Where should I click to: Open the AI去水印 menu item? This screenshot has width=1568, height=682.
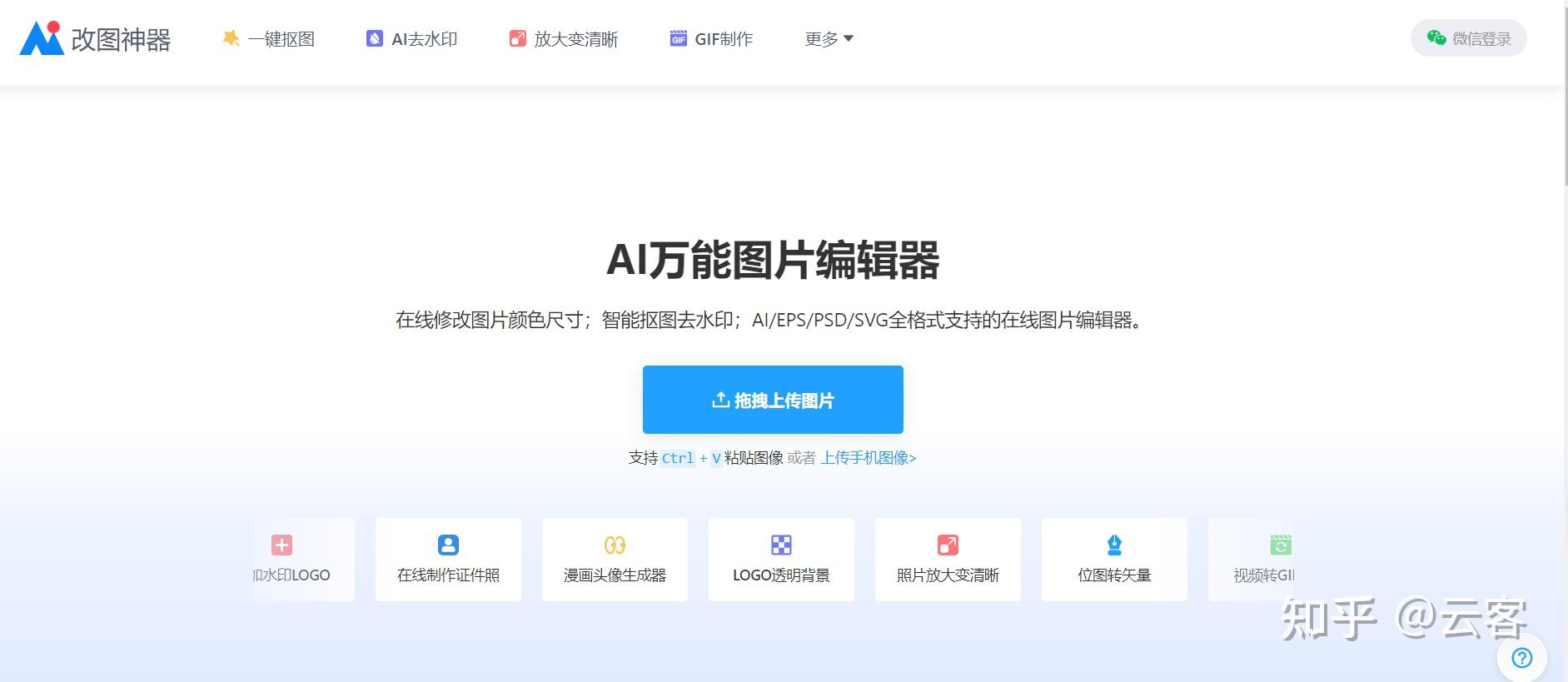click(x=425, y=39)
